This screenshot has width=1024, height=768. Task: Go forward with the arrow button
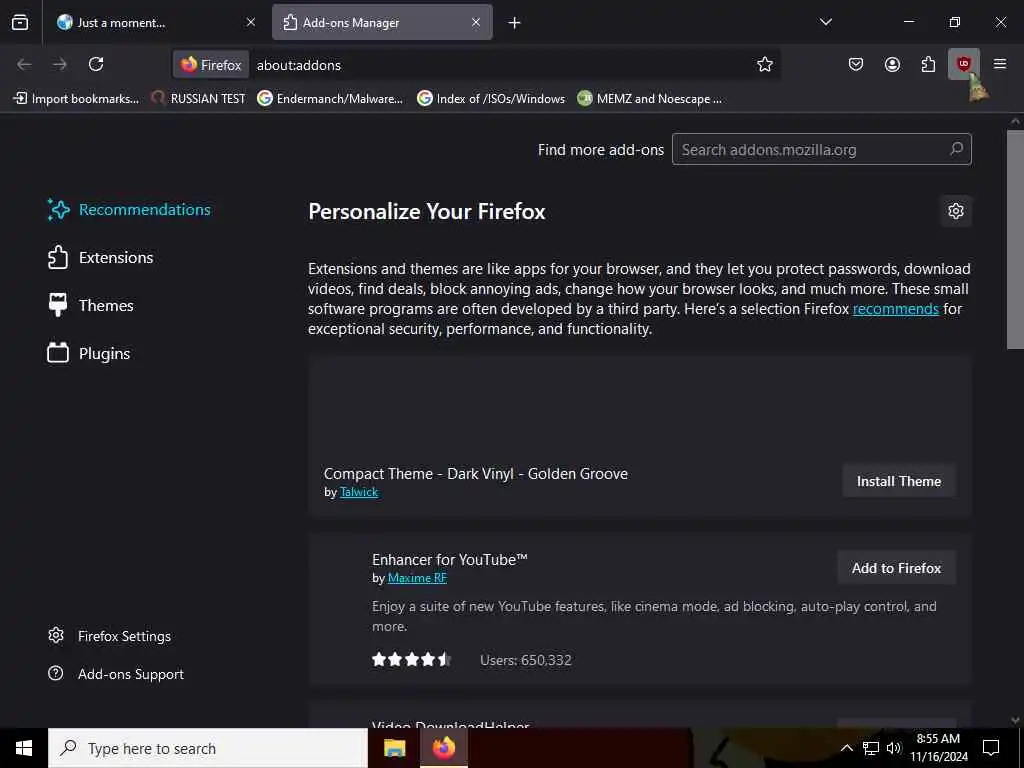(60, 64)
